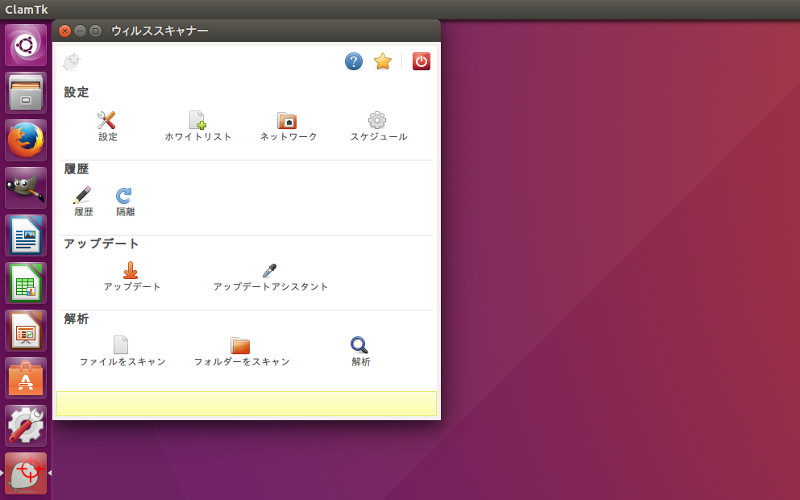Launch GIMP from the launcher
Image resolution: width=800 pixels, height=500 pixels.
click(x=26, y=188)
